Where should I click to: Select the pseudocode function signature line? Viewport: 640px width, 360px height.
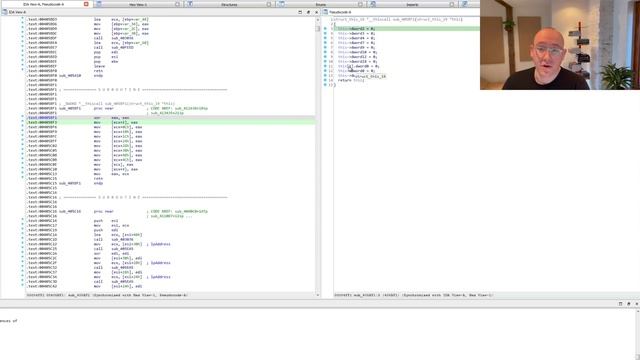pyautogui.click(x=396, y=19)
